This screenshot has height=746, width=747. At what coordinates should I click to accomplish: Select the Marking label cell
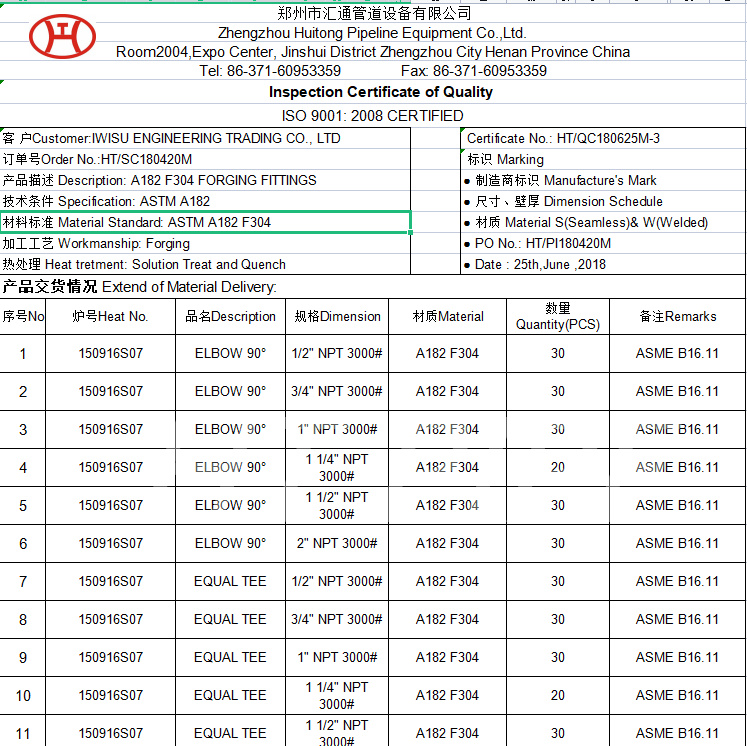click(603, 159)
